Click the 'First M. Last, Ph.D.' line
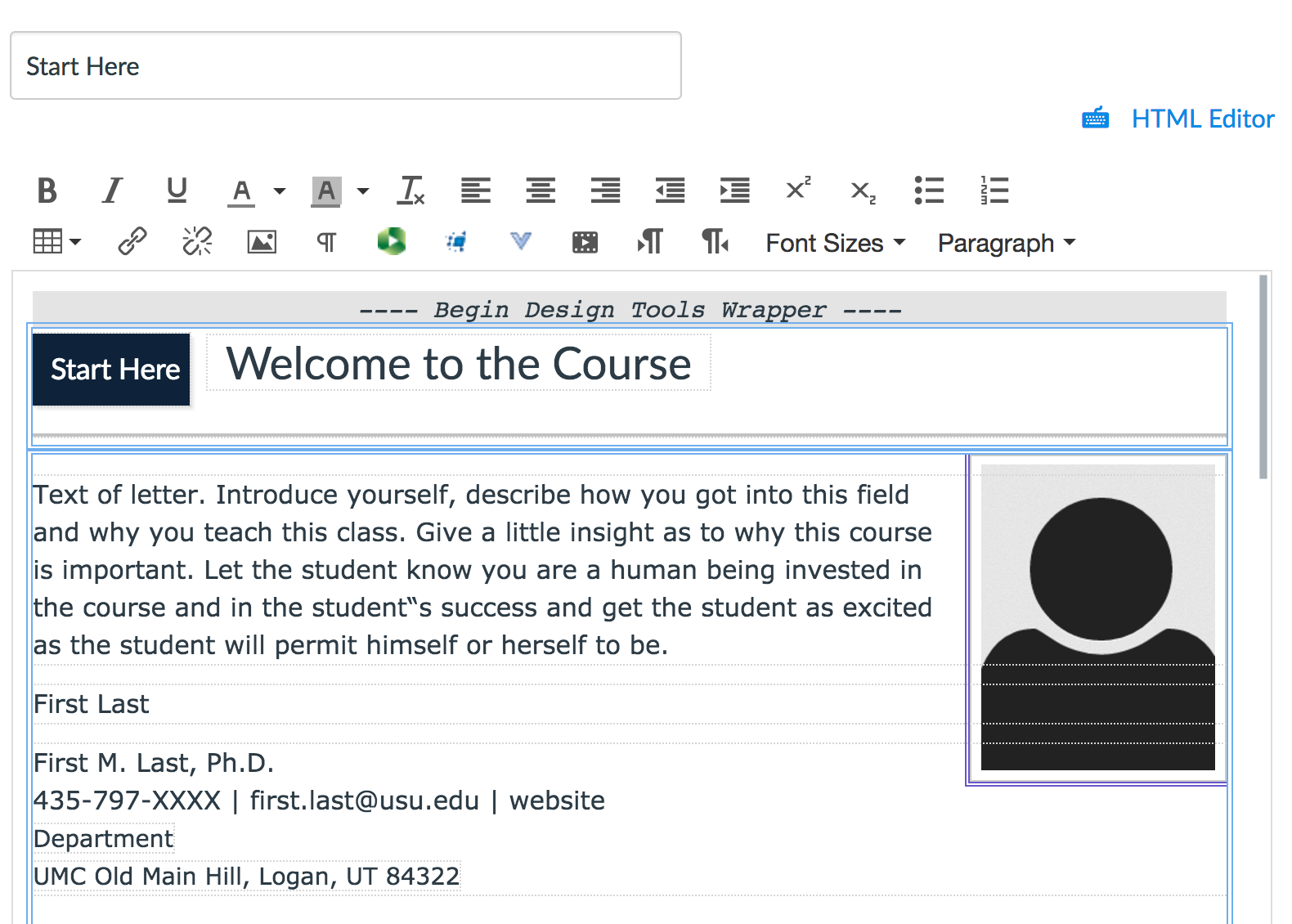The width and height of the screenshot is (1292, 924). (x=154, y=763)
